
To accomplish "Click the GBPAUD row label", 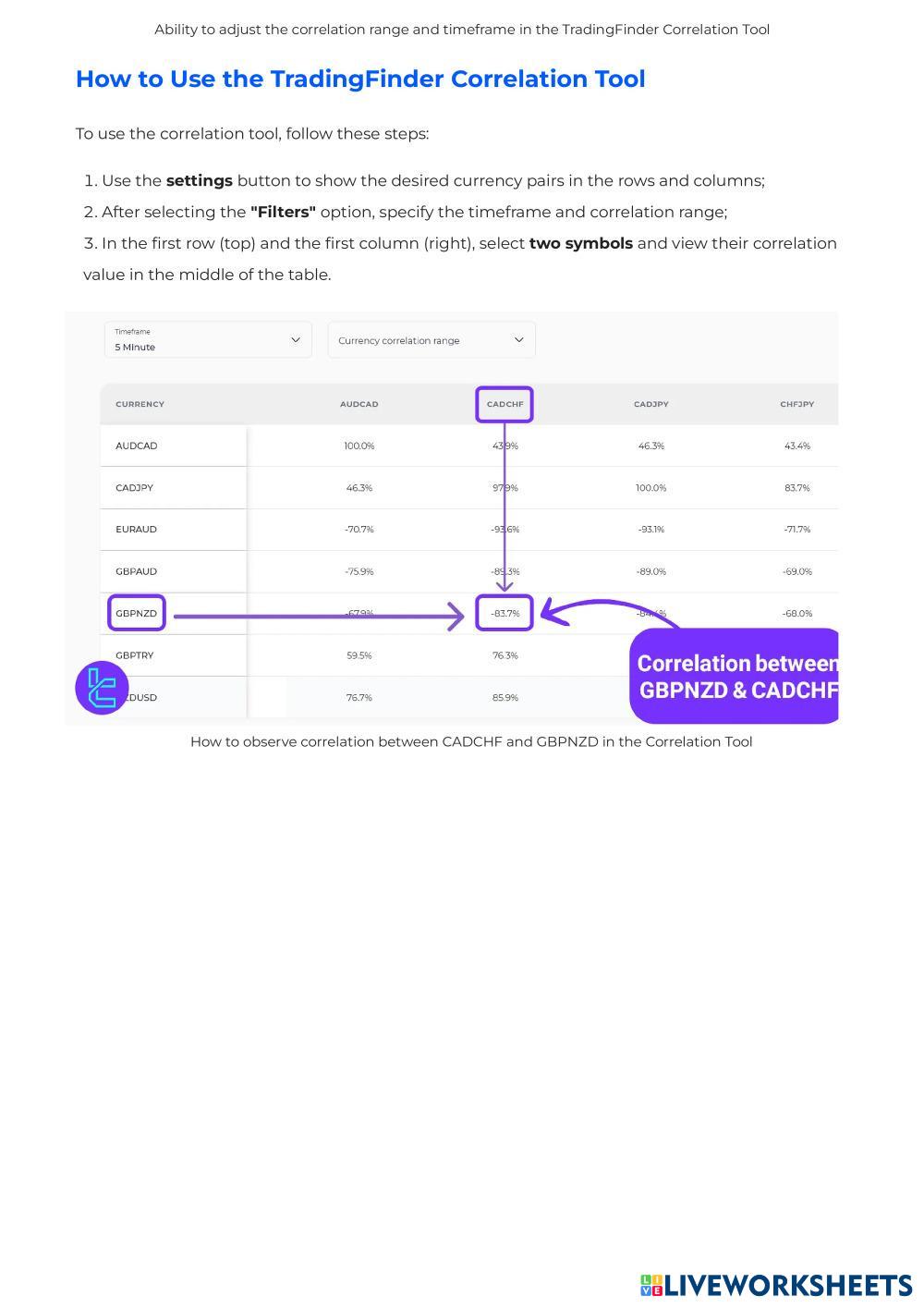I will 136,571.
